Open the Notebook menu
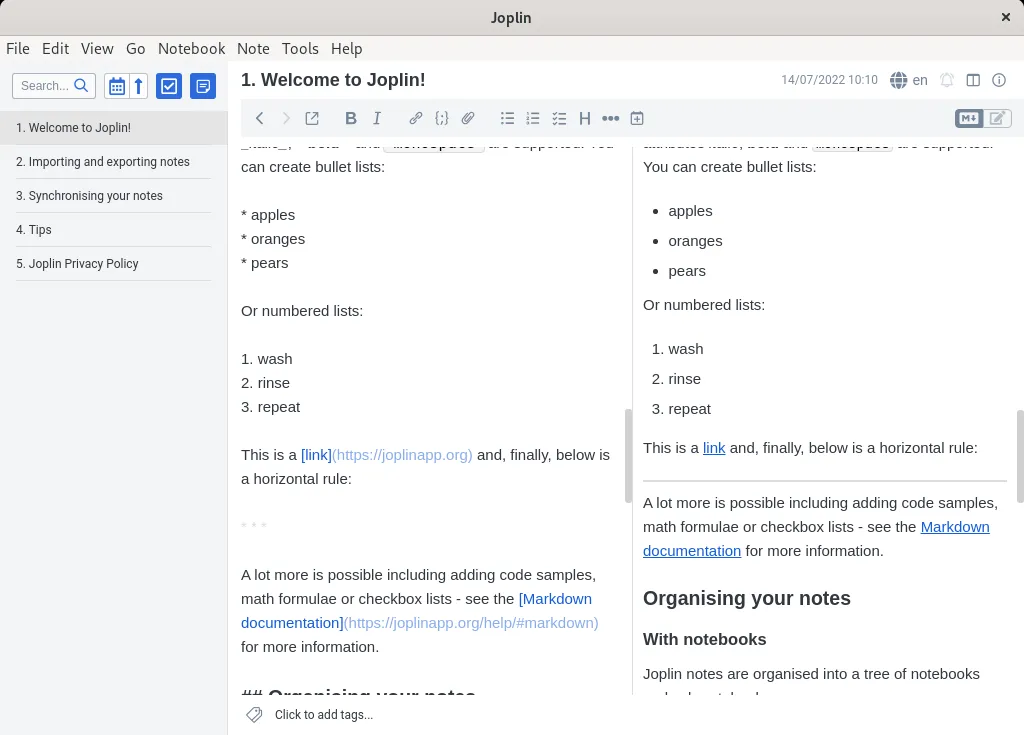This screenshot has height=735, width=1024. click(191, 48)
